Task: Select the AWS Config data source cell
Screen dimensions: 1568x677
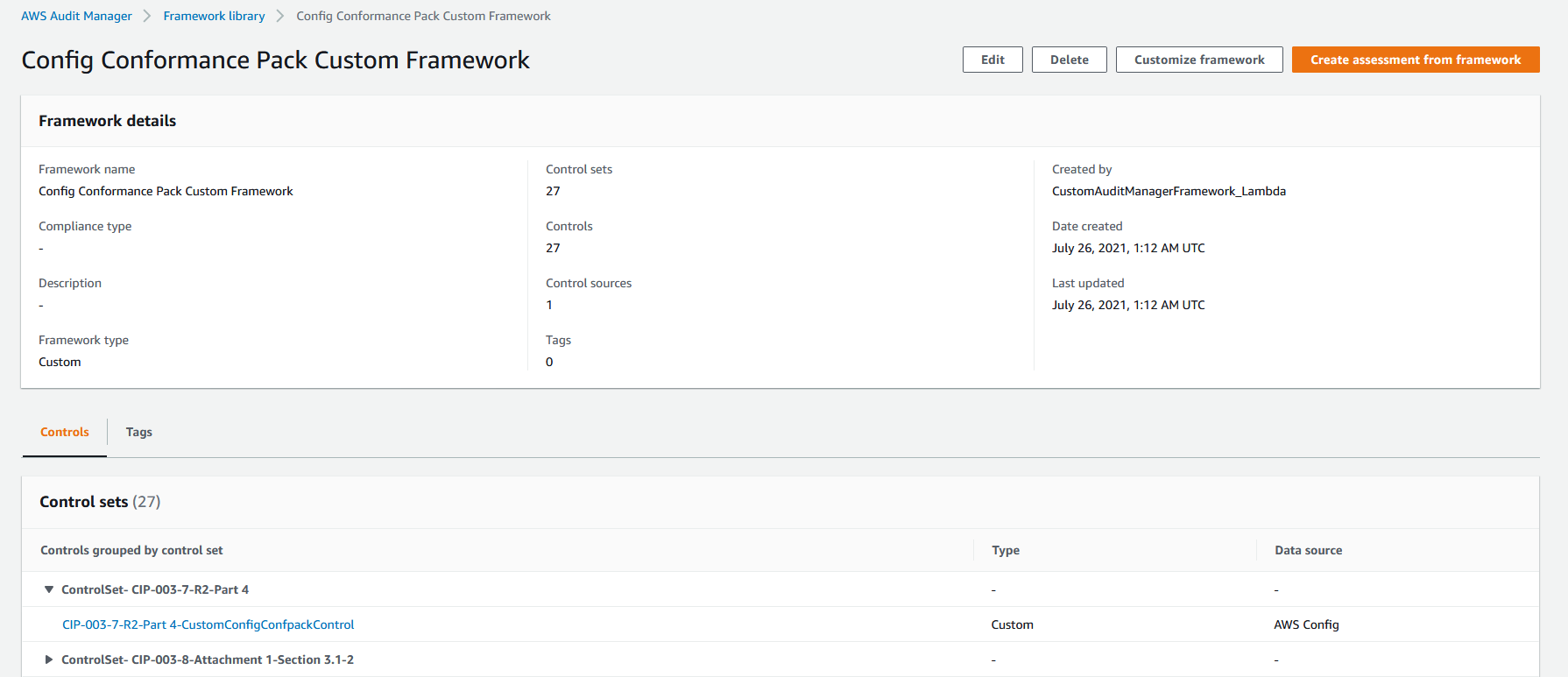Action: point(1306,624)
